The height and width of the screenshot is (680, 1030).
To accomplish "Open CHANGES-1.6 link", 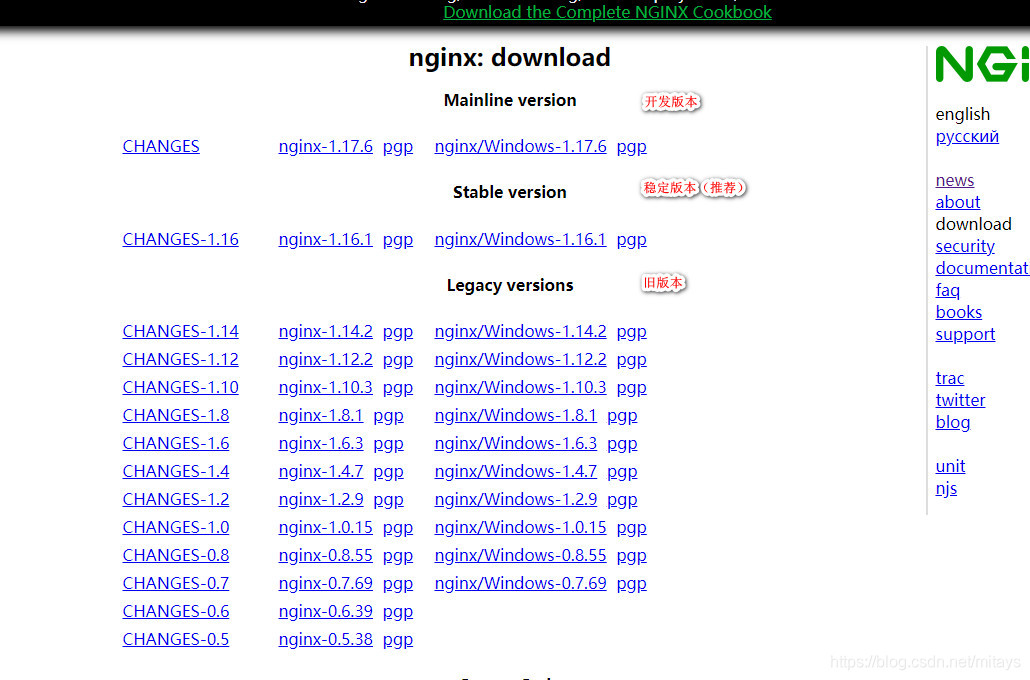I will tap(175, 443).
